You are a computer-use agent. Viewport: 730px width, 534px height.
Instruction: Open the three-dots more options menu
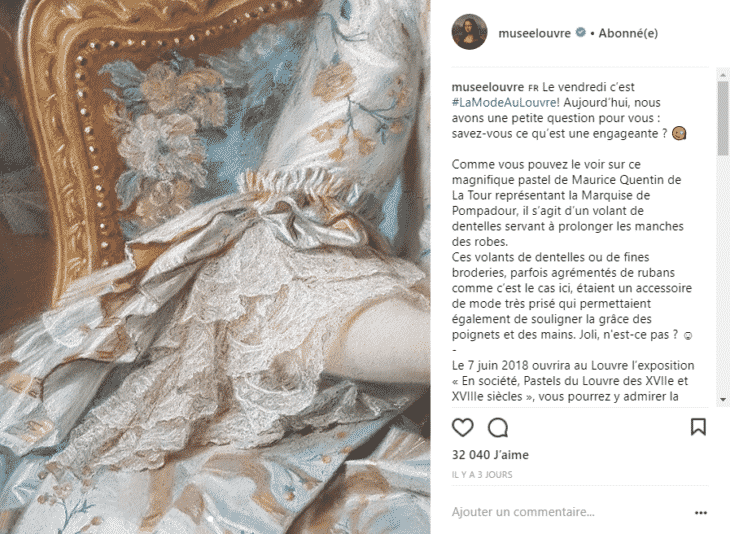(x=701, y=513)
